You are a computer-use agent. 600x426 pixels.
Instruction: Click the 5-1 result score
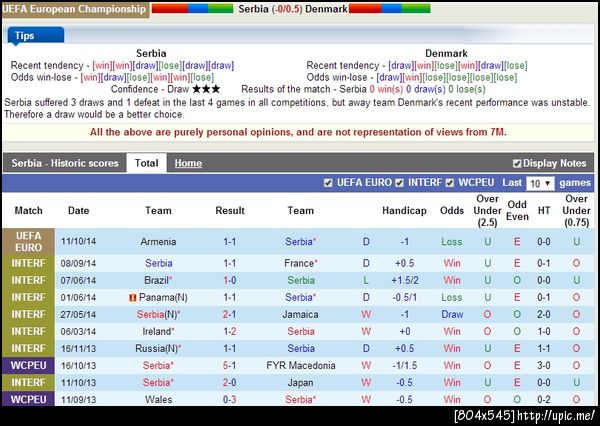(x=230, y=366)
